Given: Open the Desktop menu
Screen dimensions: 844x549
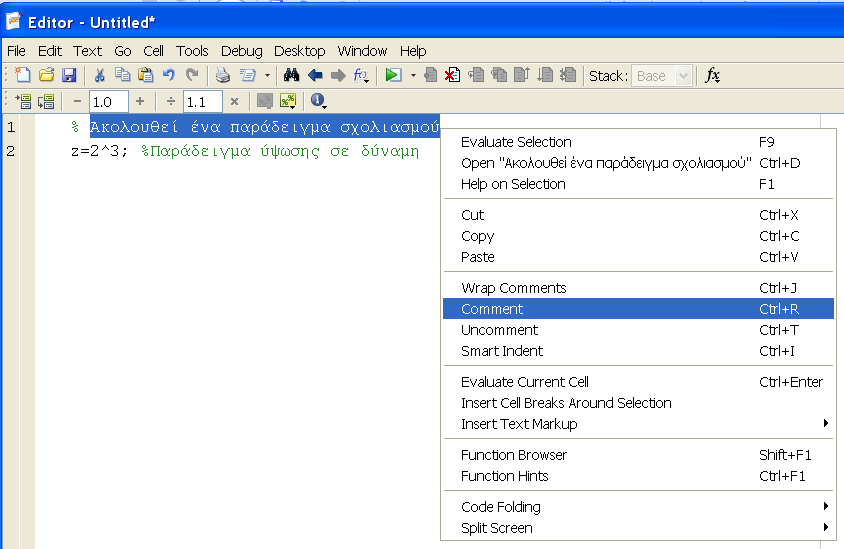Looking at the screenshot, I should [x=300, y=51].
